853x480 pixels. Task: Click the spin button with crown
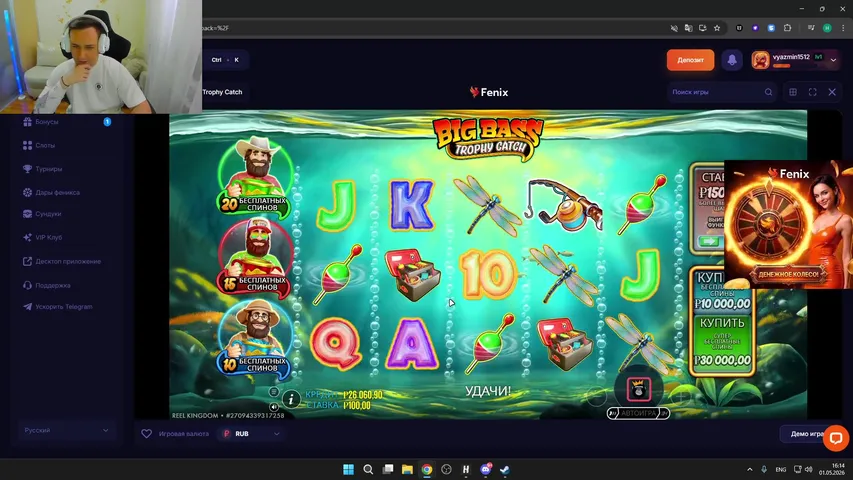point(638,389)
